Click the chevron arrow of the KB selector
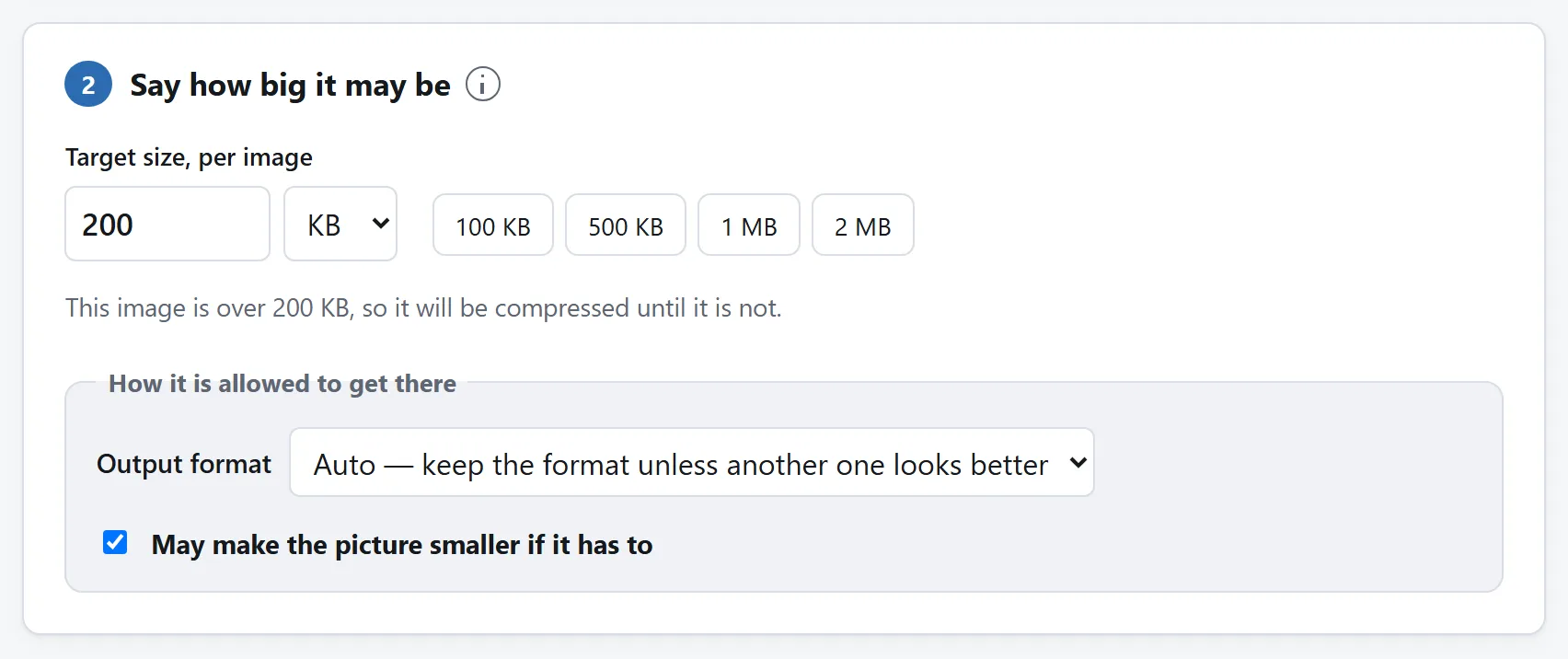The height and width of the screenshot is (659, 1568). pos(380,224)
